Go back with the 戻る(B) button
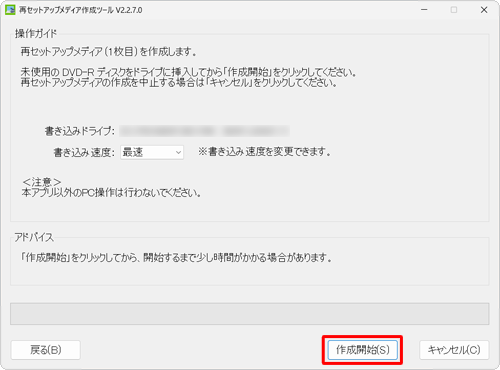 pos(46,350)
